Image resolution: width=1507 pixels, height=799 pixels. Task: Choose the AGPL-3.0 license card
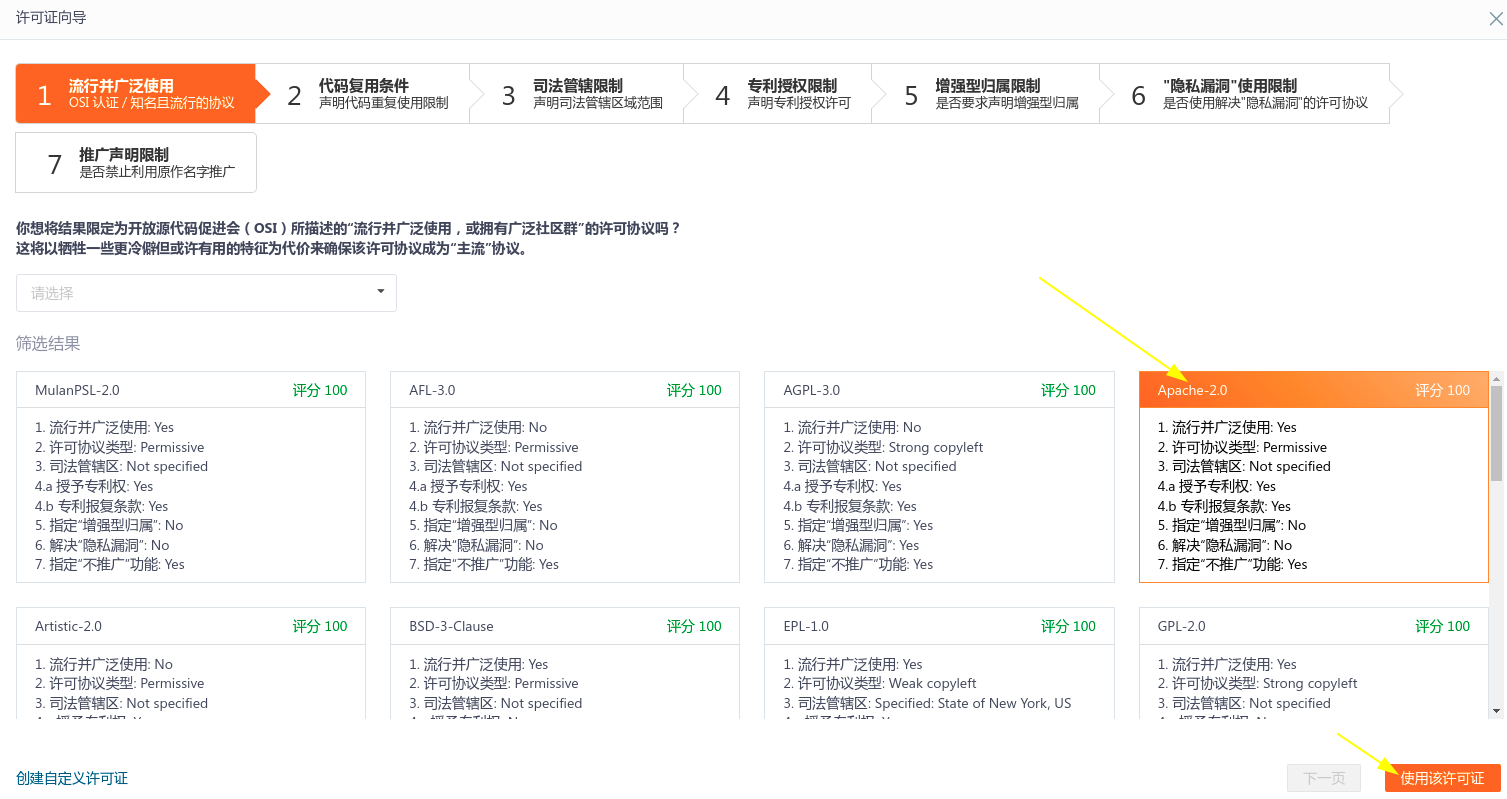coord(939,477)
